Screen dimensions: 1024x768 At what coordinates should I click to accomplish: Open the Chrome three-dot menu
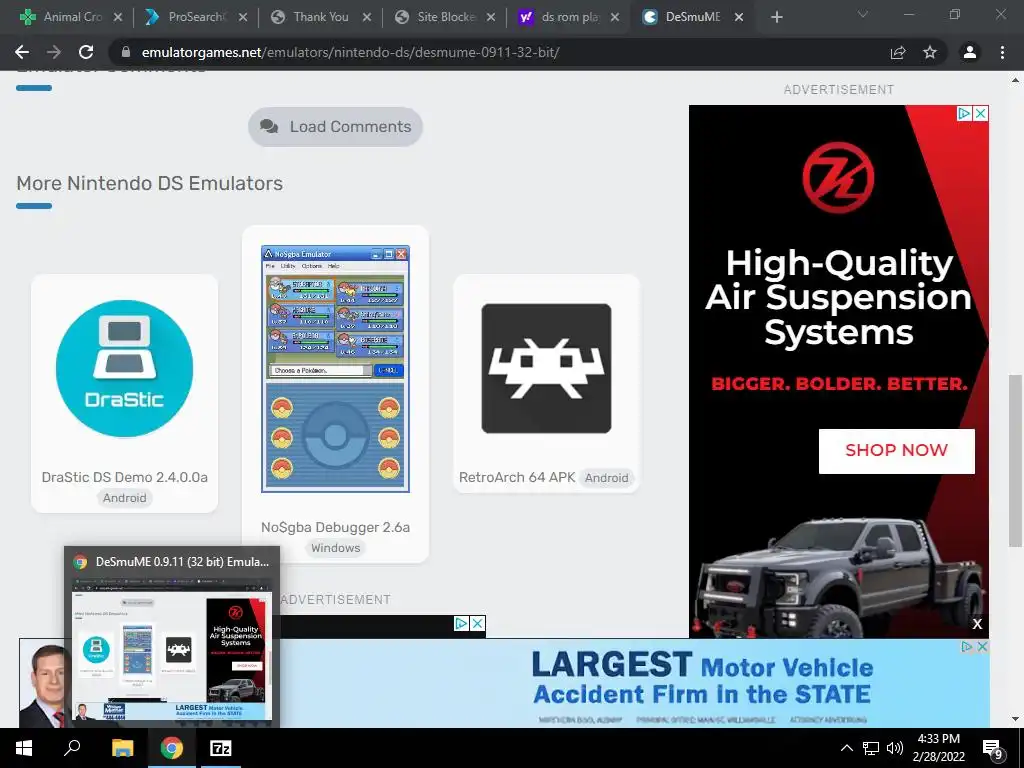coord(1002,52)
